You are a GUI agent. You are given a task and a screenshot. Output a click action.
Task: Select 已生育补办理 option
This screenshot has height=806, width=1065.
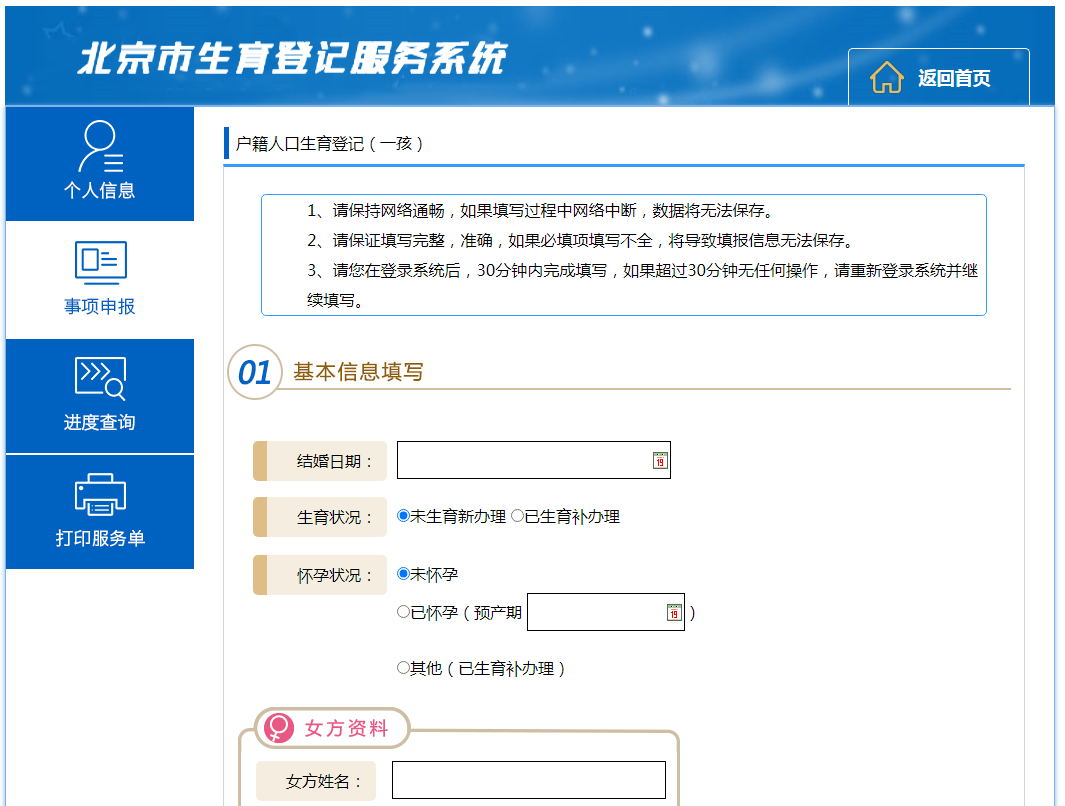(519, 516)
